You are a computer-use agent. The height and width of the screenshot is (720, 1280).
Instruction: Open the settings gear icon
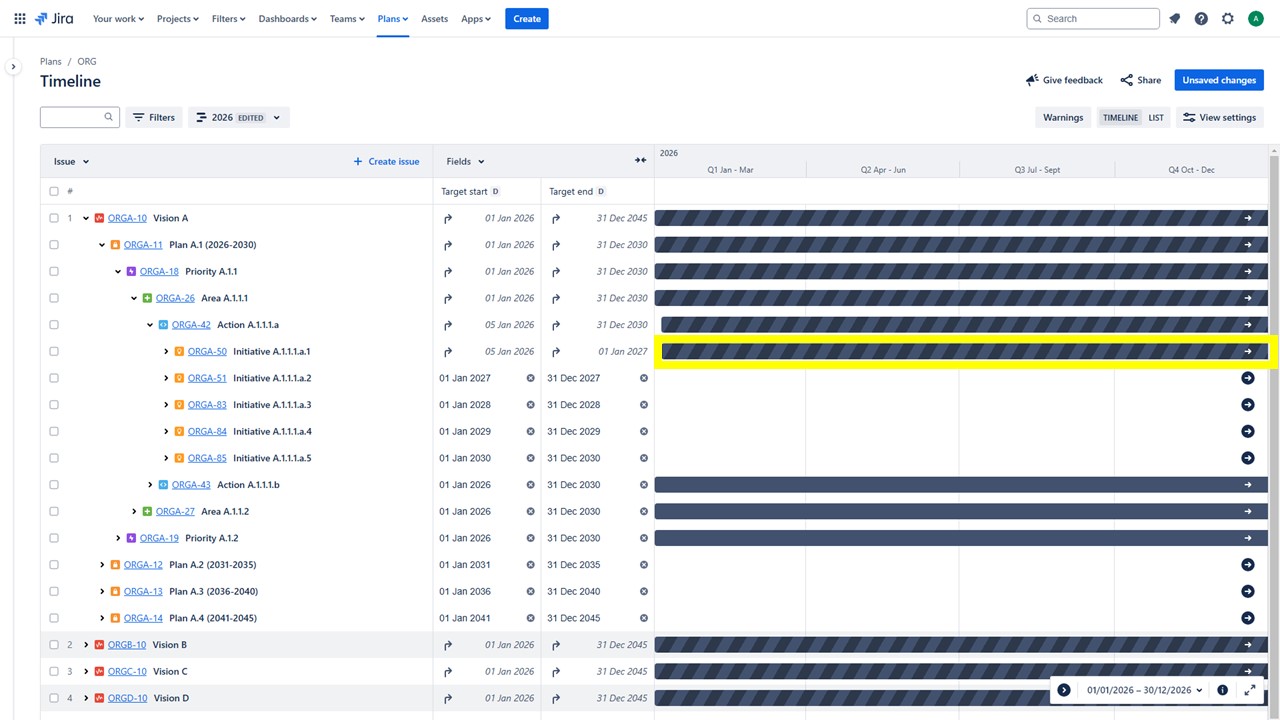pyautogui.click(x=1228, y=18)
